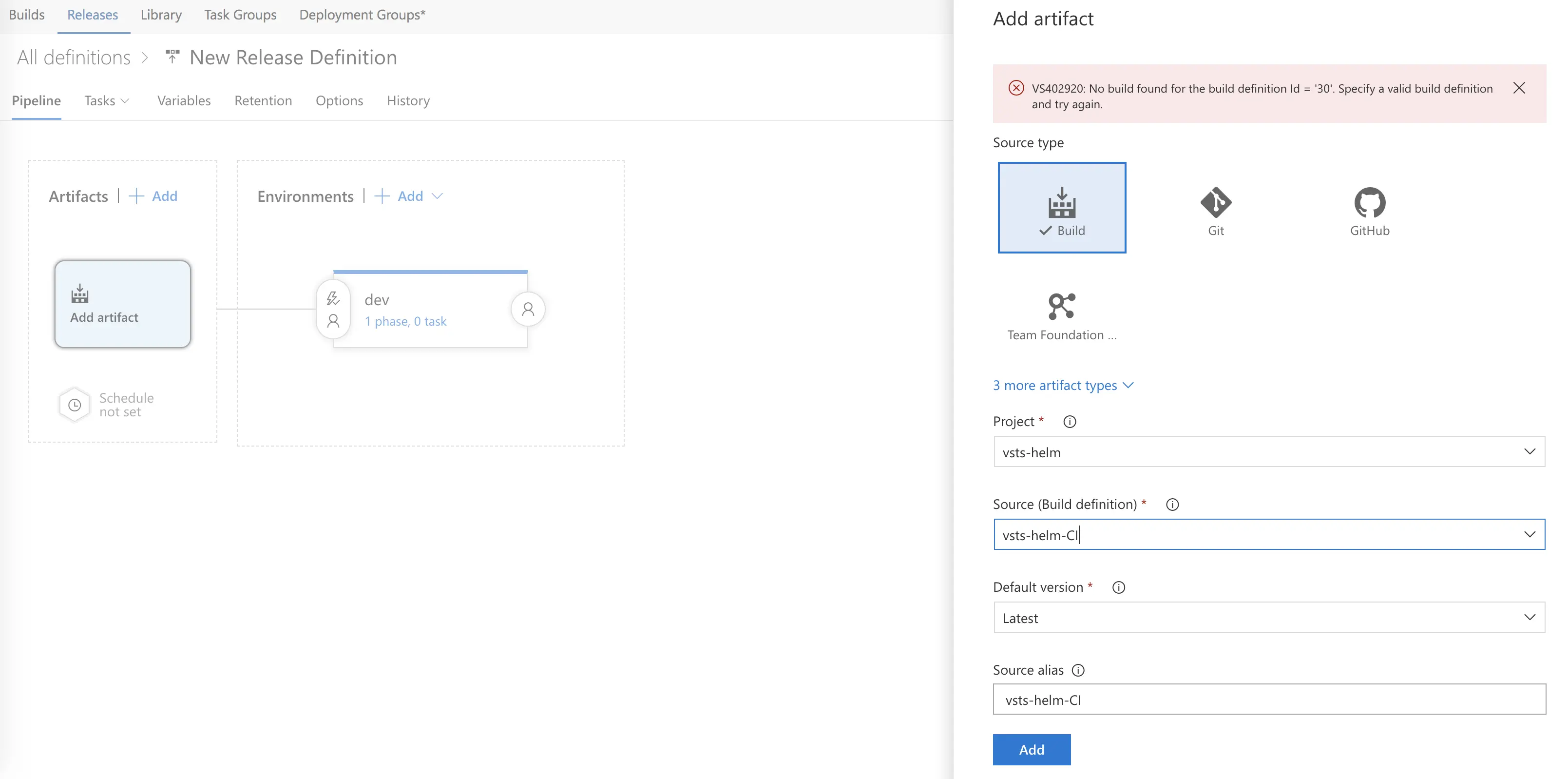Open the Default version dropdown showing Latest
Viewport: 1568px width, 779px height.
[x=1269, y=618]
